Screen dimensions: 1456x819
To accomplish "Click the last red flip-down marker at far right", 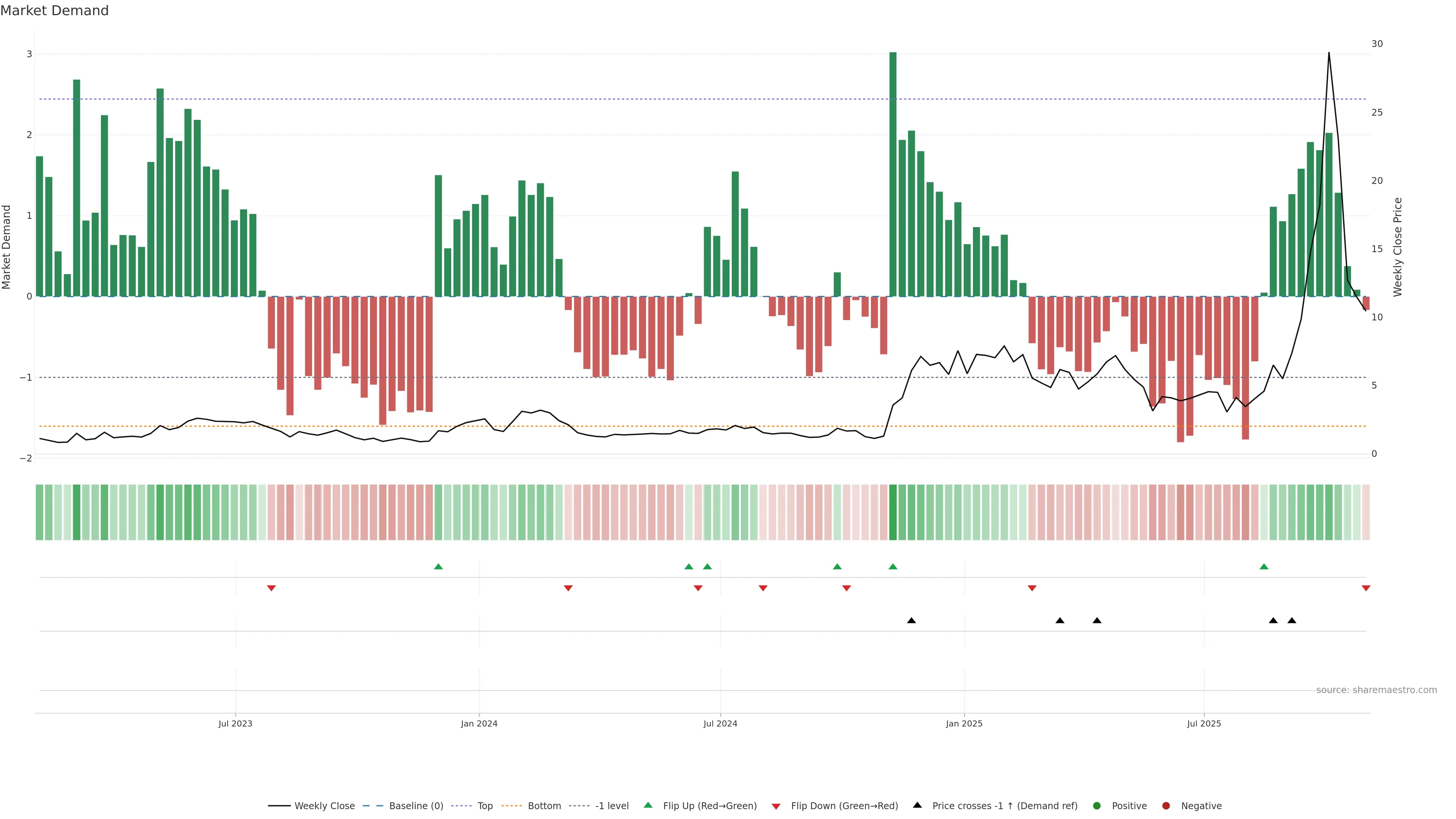I will [x=1365, y=588].
